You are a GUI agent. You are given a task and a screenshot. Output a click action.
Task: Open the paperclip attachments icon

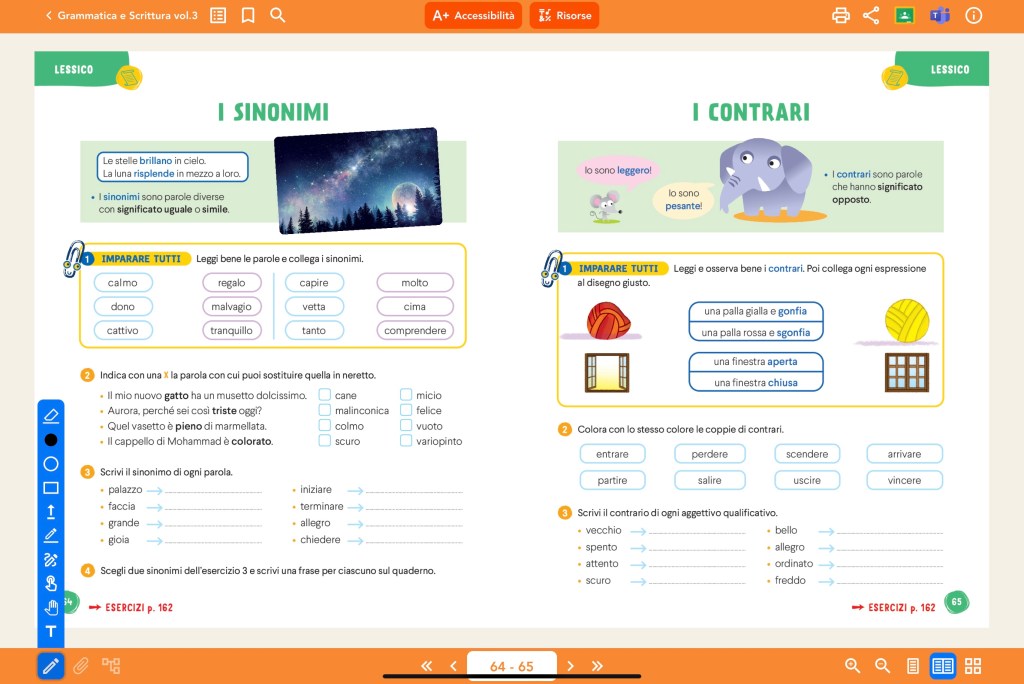pyautogui.click(x=81, y=665)
